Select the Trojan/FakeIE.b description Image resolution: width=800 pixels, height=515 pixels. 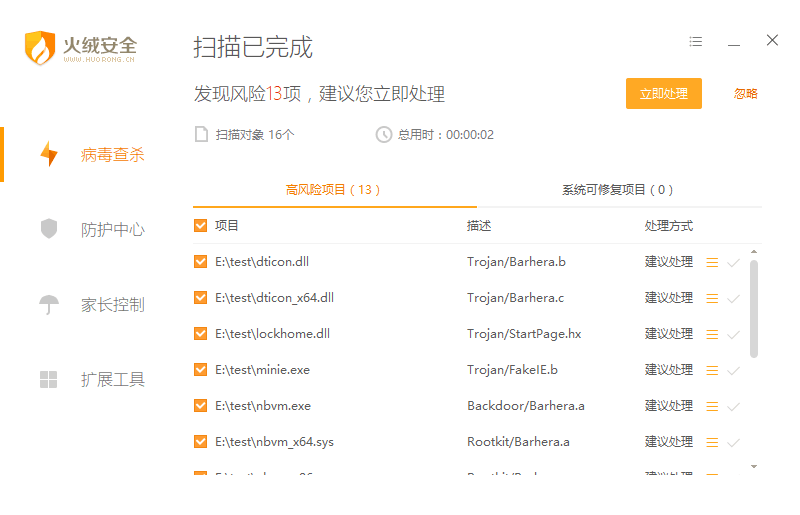(512, 370)
